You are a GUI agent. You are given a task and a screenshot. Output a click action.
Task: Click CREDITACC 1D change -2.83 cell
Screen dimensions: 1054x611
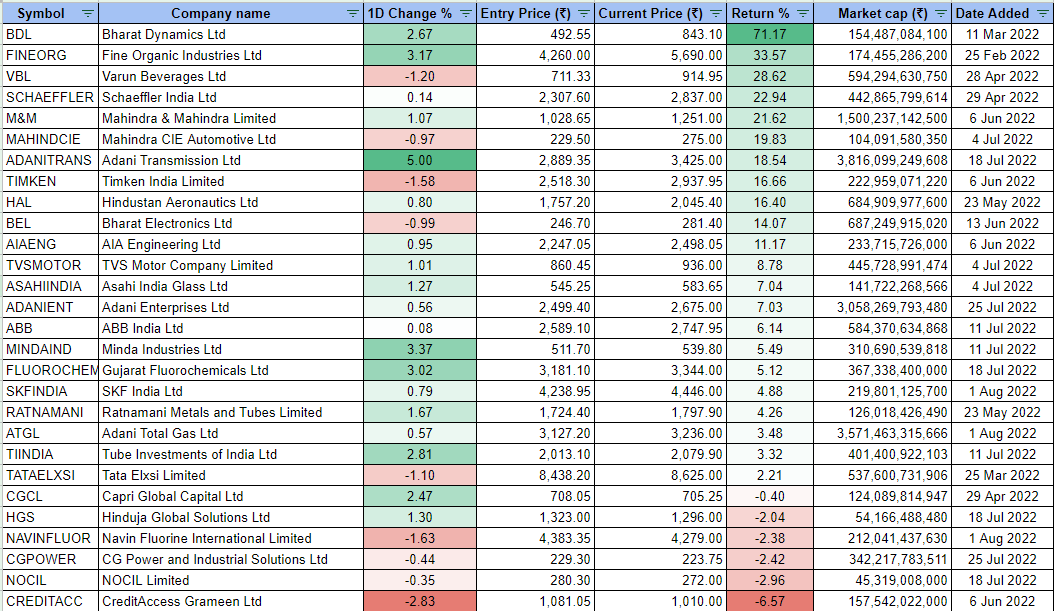click(x=419, y=602)
